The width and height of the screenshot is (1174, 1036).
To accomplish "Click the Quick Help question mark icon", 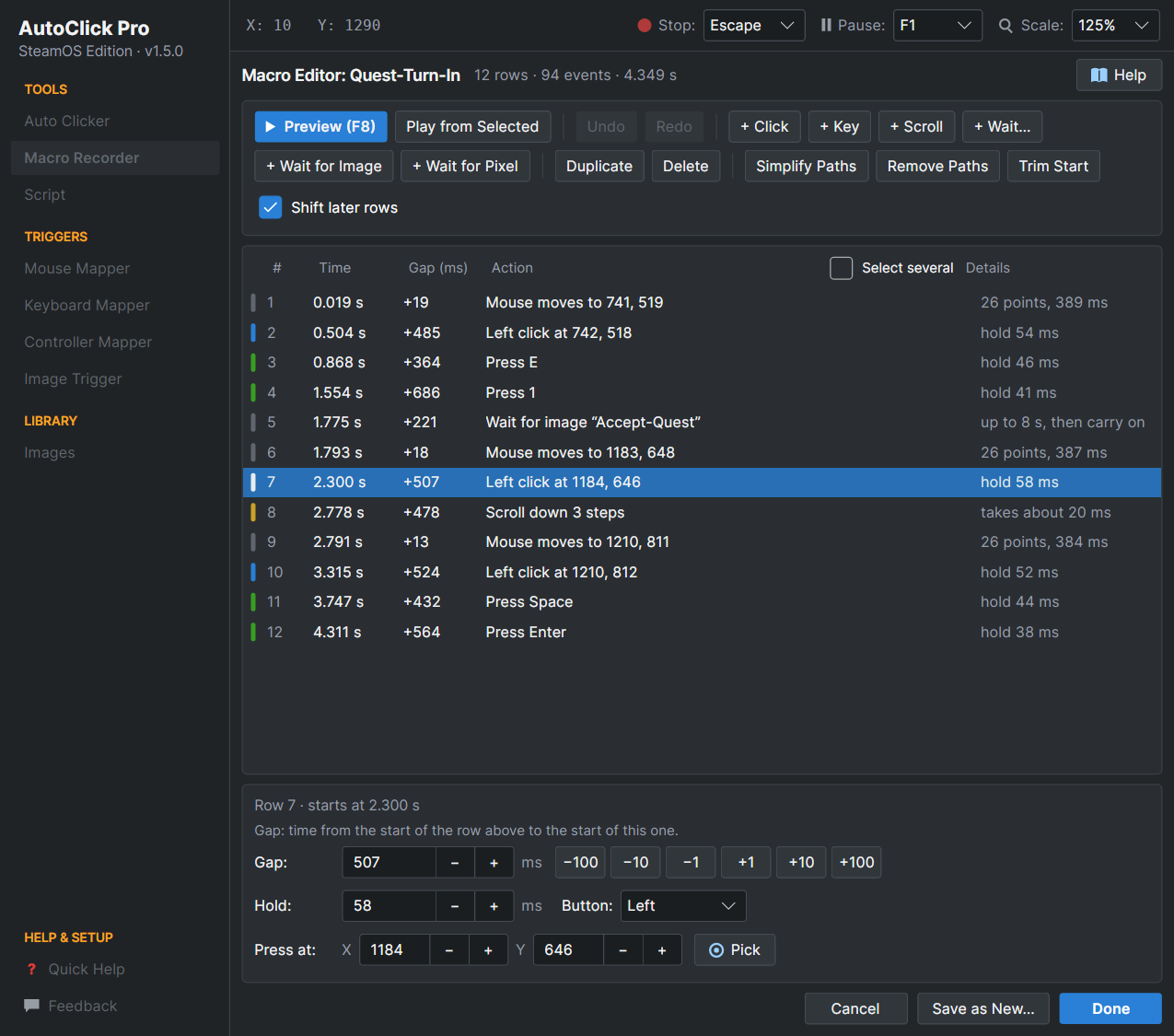I will (x=32, y=969).
